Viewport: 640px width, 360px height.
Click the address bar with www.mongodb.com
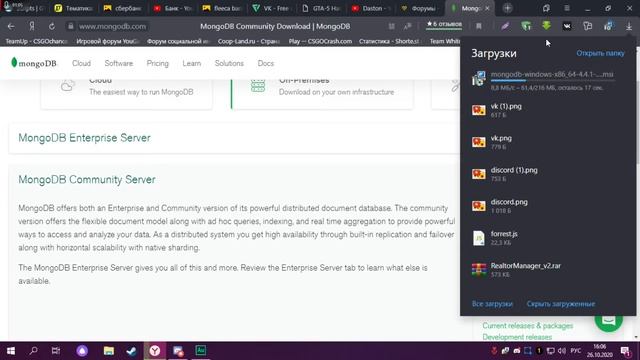pyautogui.click(x=112, y=26)
